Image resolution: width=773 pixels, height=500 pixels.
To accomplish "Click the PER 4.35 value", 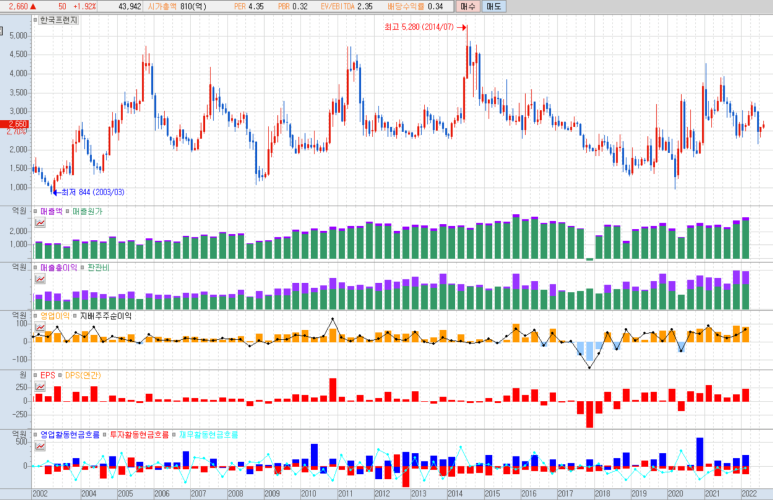I will [x=249, y=6].
